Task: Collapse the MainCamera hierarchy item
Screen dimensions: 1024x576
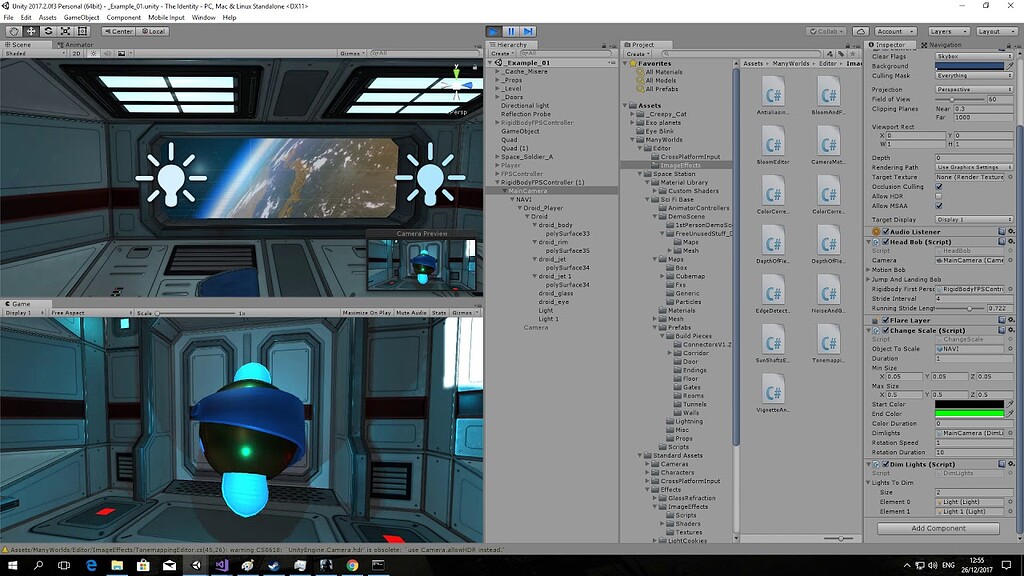Action: (505, 191)
